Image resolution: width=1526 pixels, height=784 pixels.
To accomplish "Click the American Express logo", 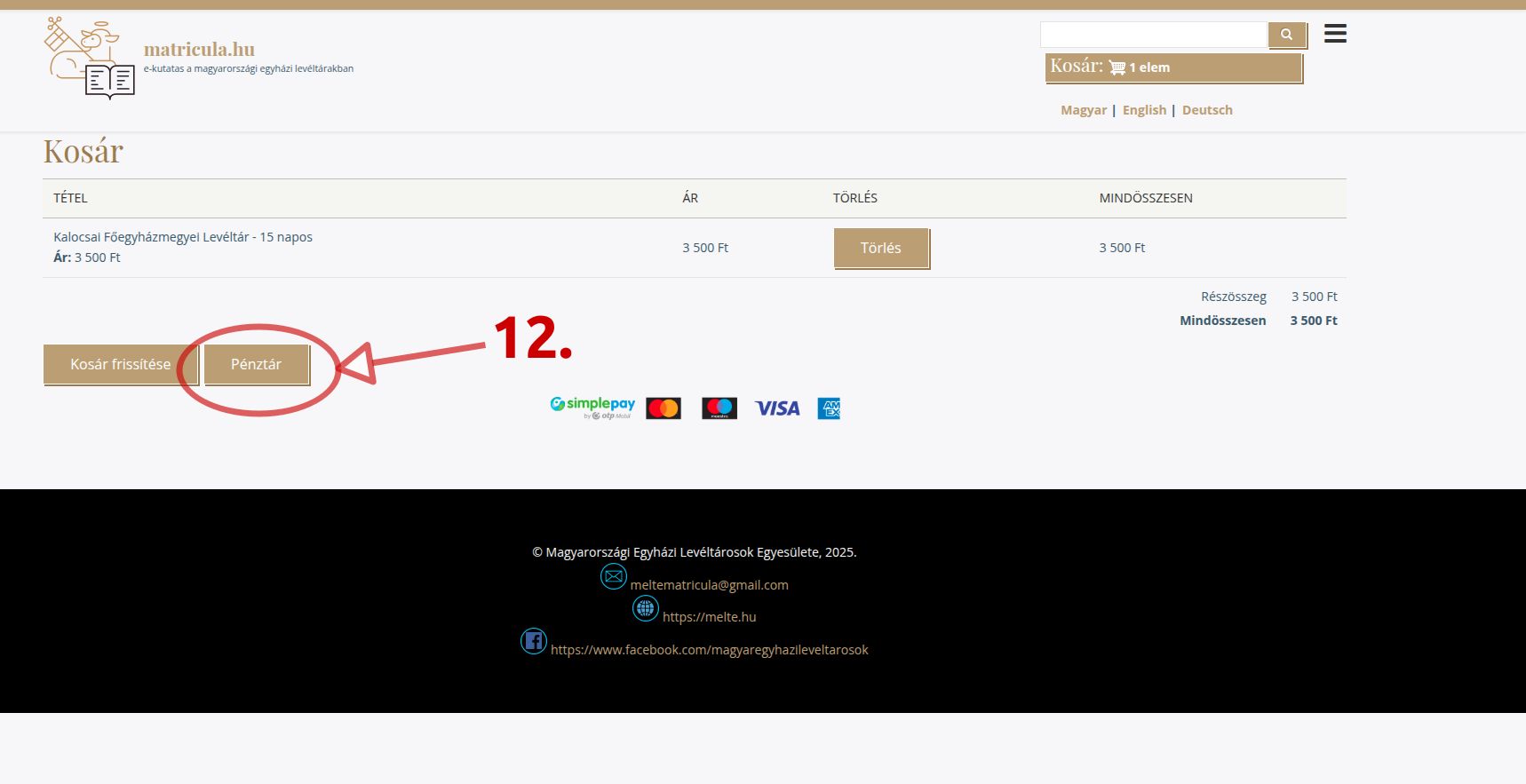I will click(x=829, y=408).
